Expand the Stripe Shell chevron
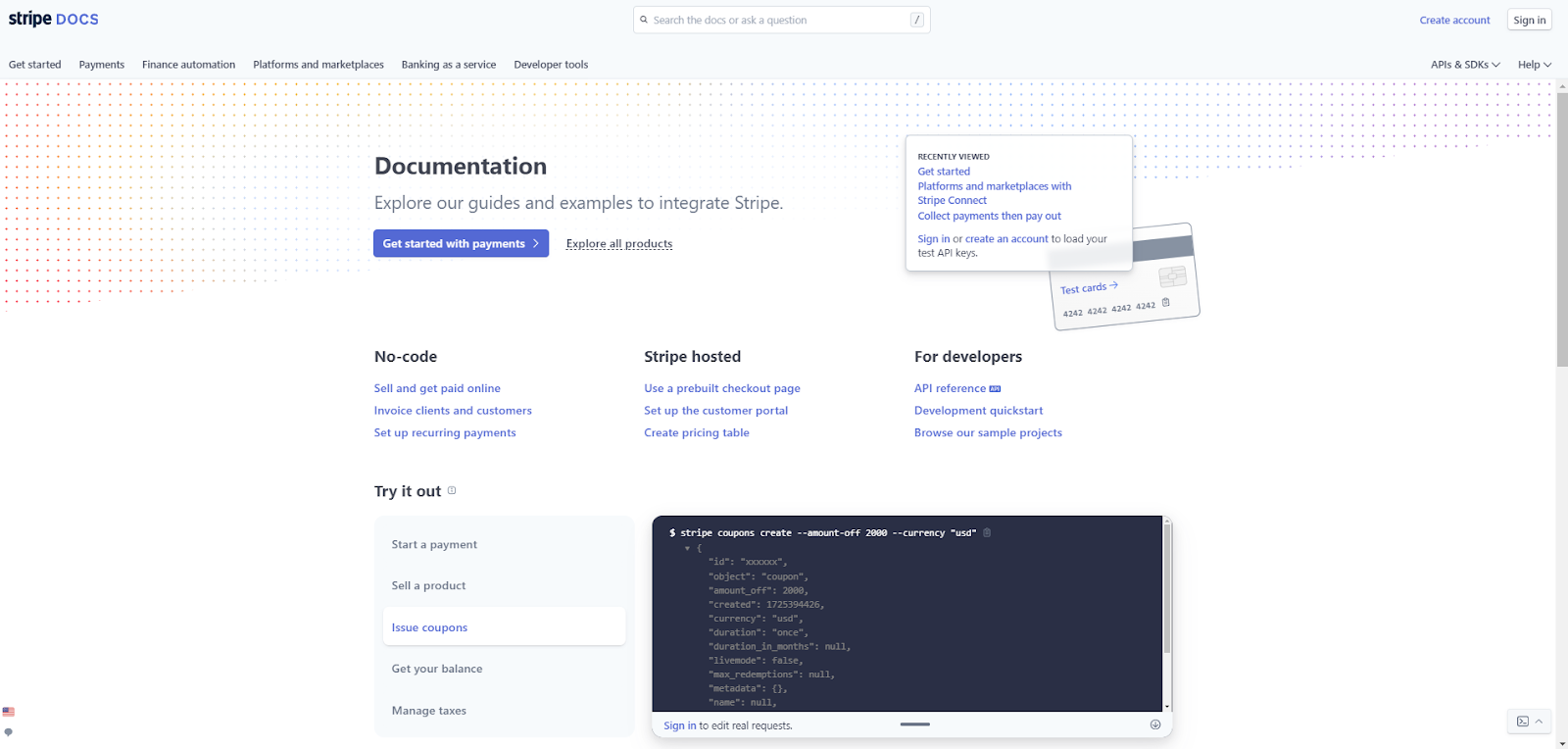This screenshot has height=749, width=1568. [x=1540, y=722]
